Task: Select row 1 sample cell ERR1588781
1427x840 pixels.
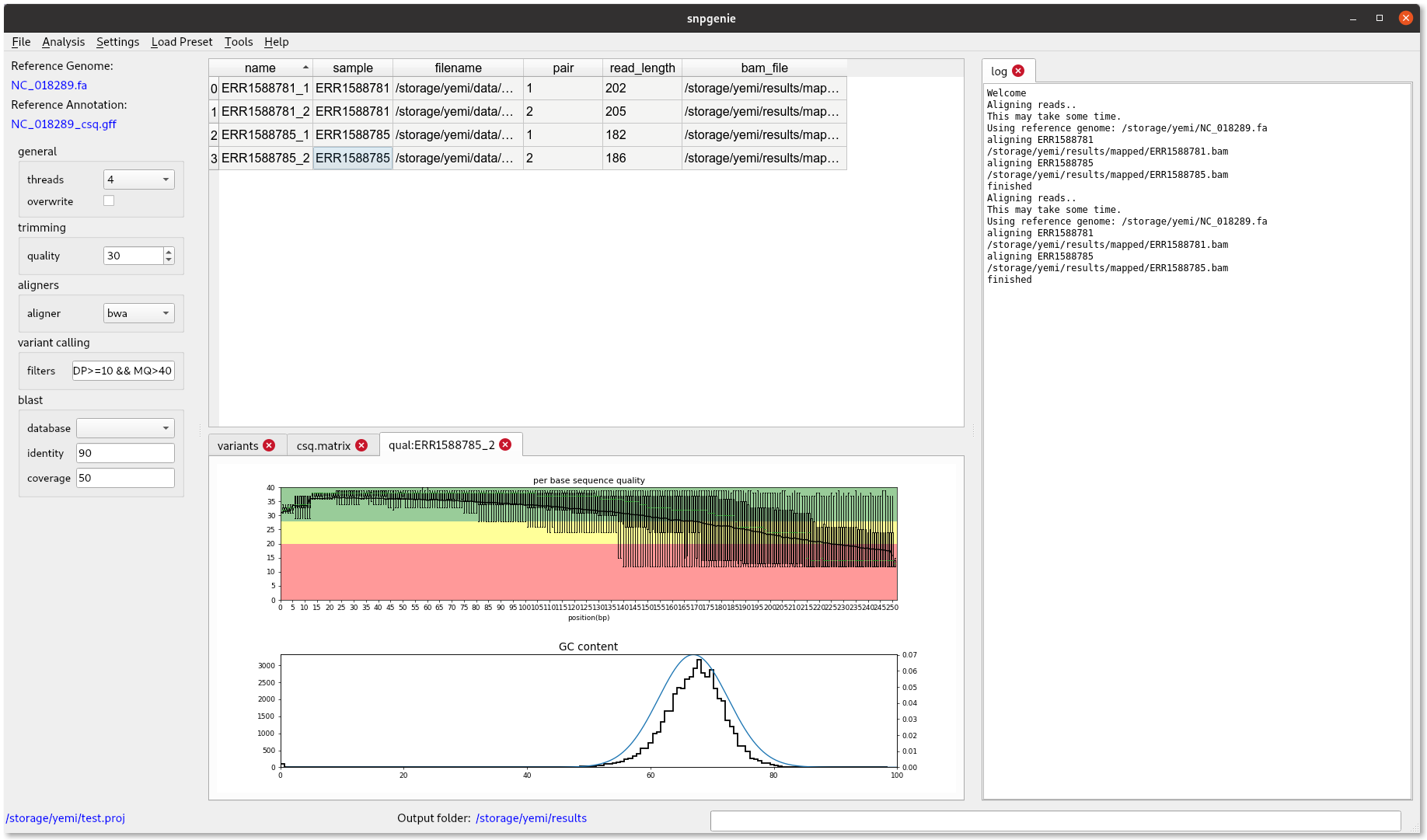Action: (x=352, y=111)
